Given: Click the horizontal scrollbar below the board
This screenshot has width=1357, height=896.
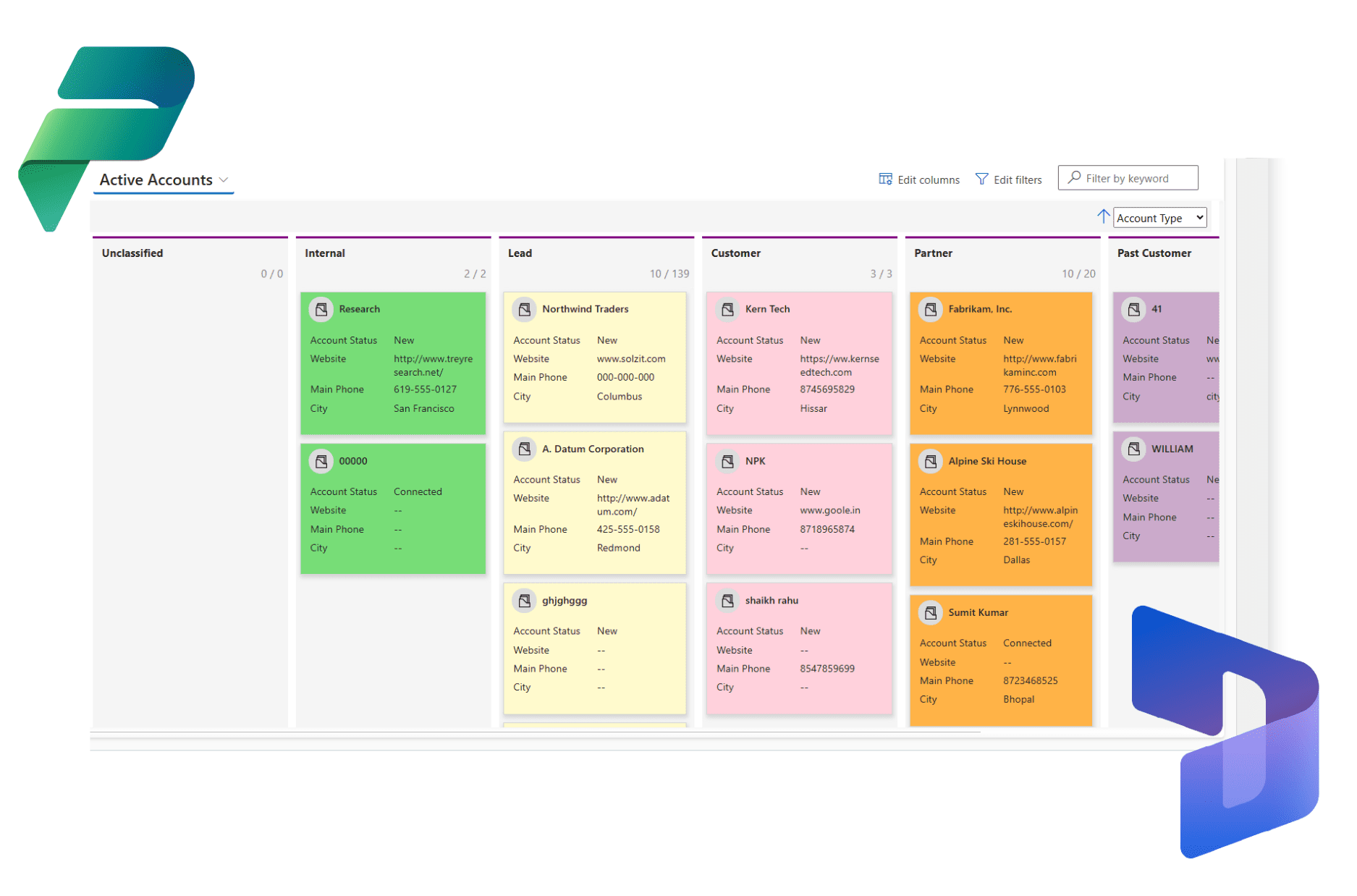Looking at the screenshot, I should pos(536,732).
